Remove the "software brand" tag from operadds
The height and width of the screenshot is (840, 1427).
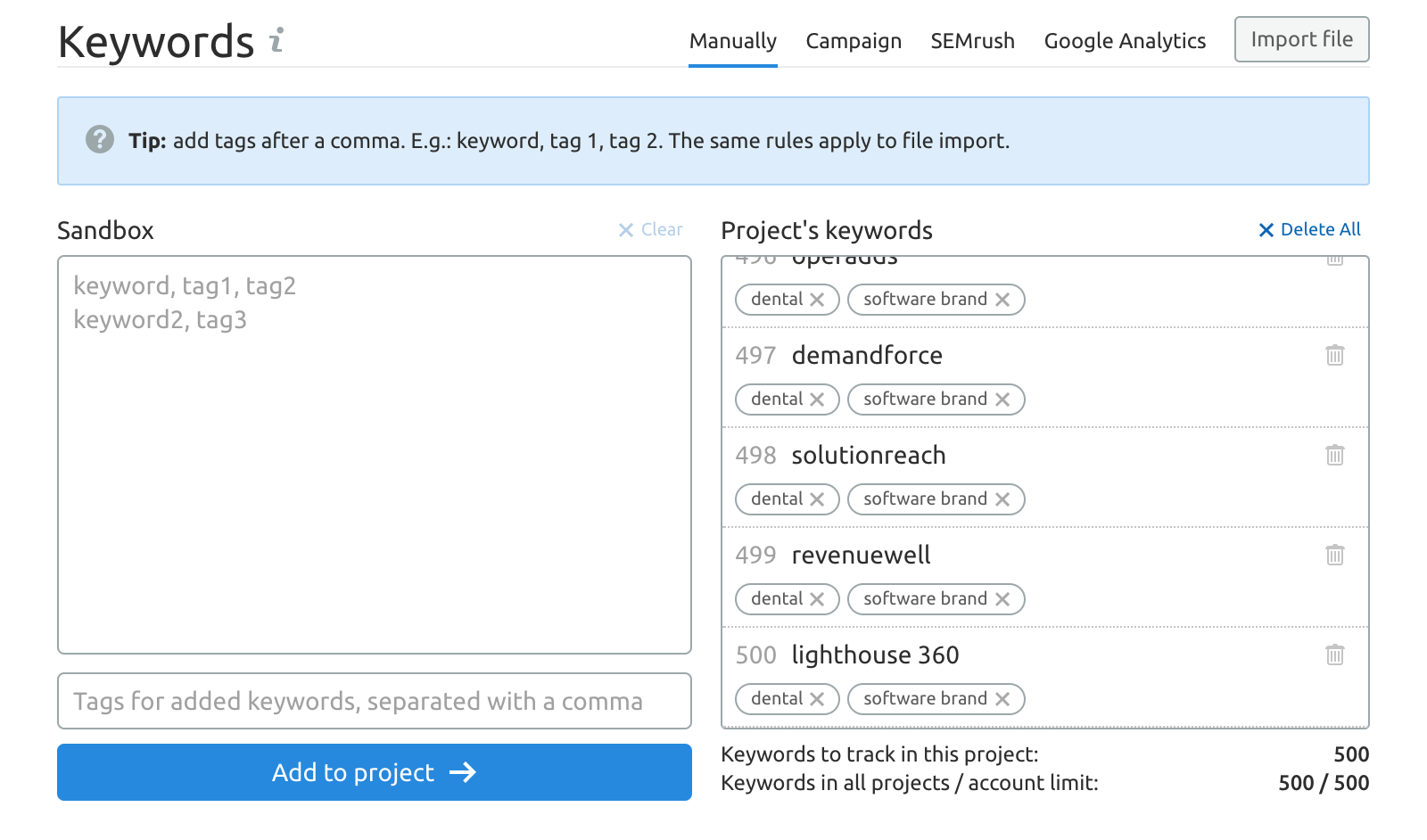[x=1004, y=300]
